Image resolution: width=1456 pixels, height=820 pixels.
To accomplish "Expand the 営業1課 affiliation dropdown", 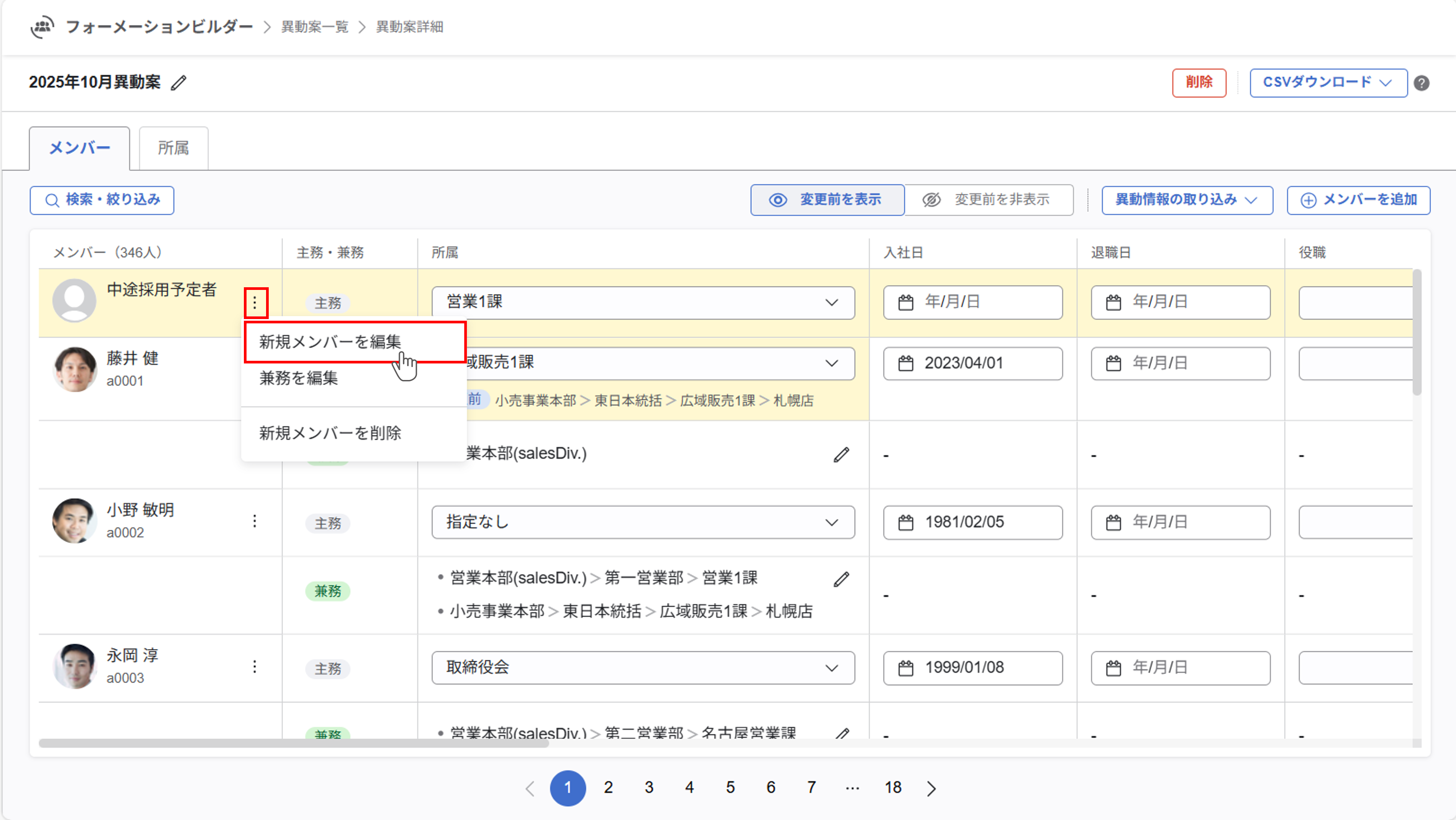I will coord(643,302).
